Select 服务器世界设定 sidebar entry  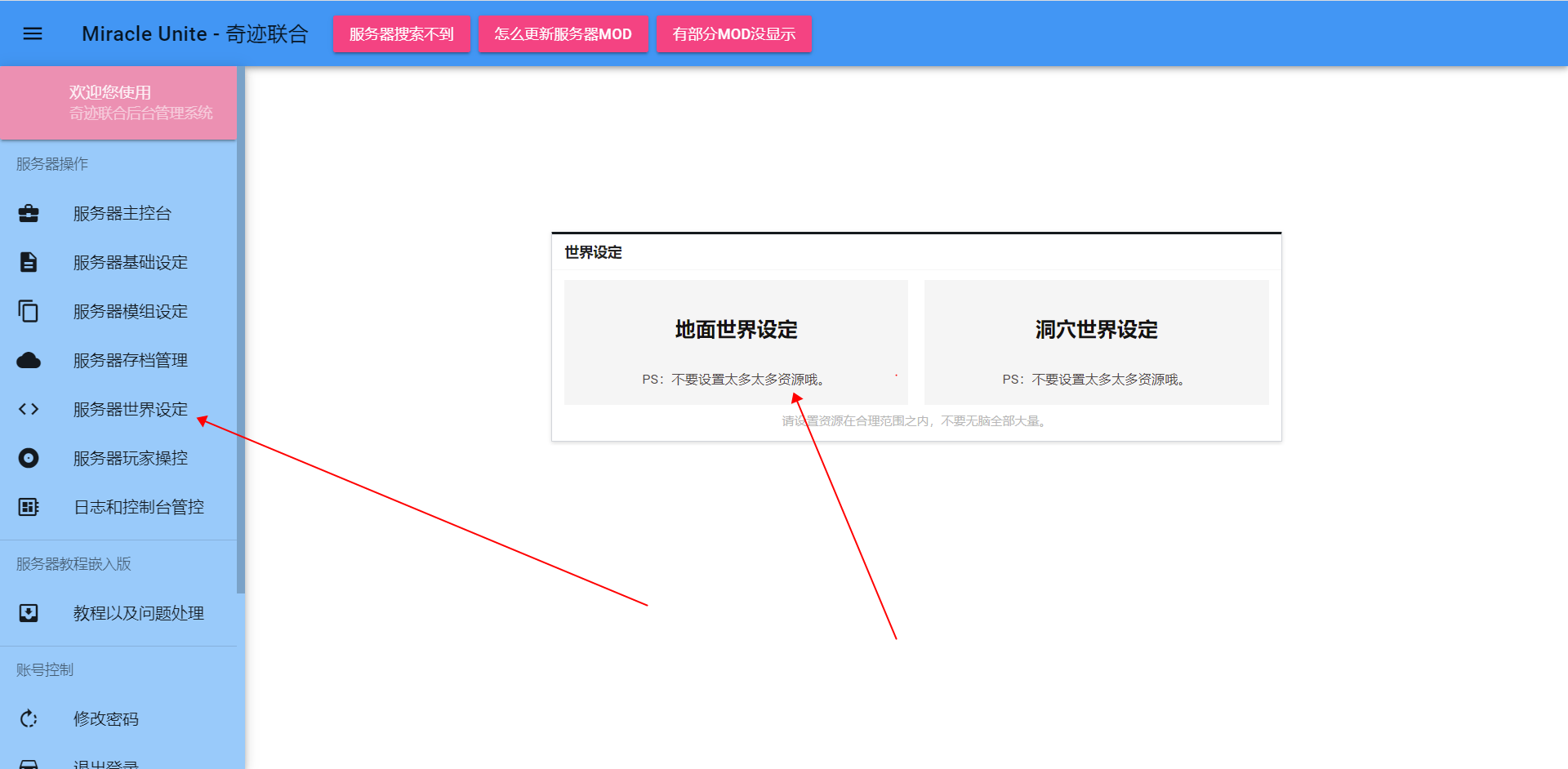tap(118, 409)
